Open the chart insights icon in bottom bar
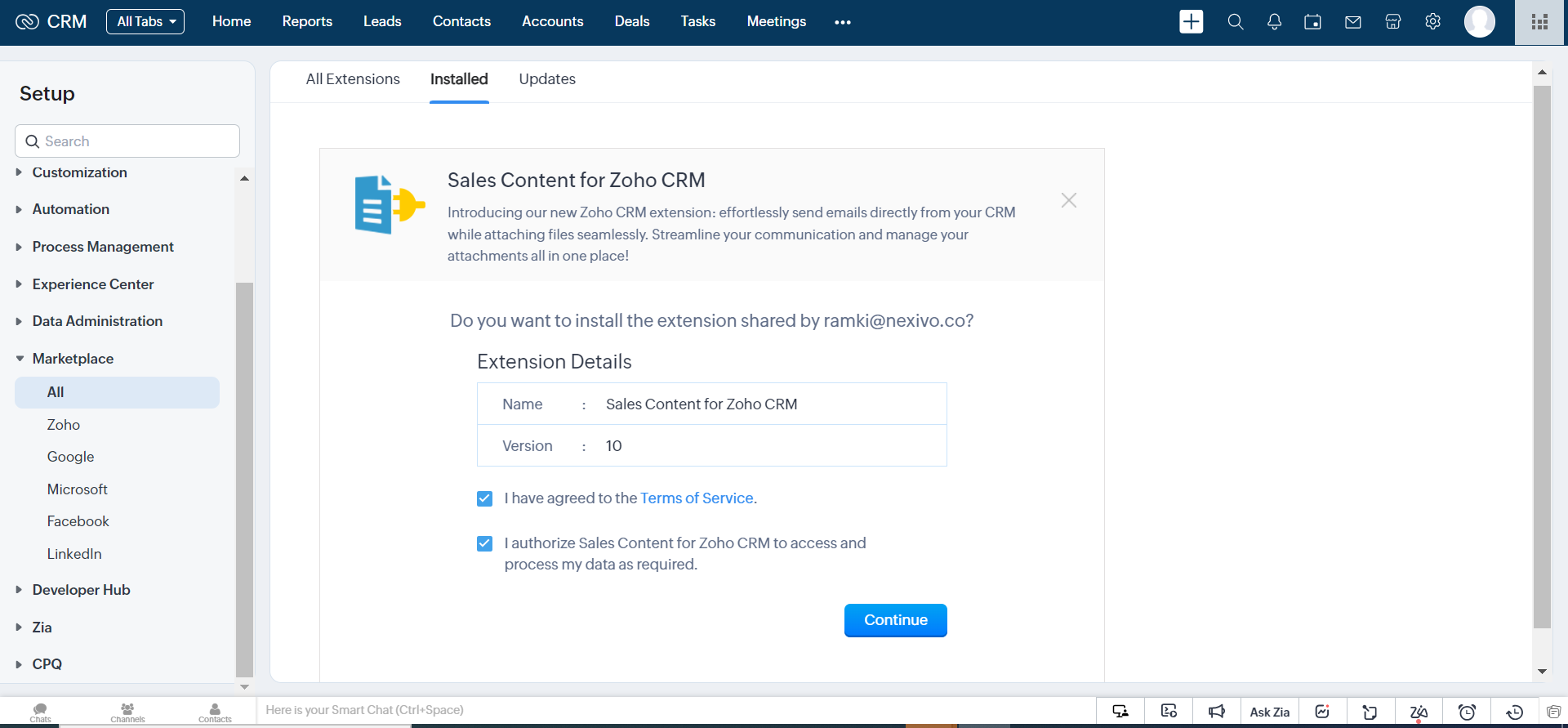 [x=1322, y=712]
